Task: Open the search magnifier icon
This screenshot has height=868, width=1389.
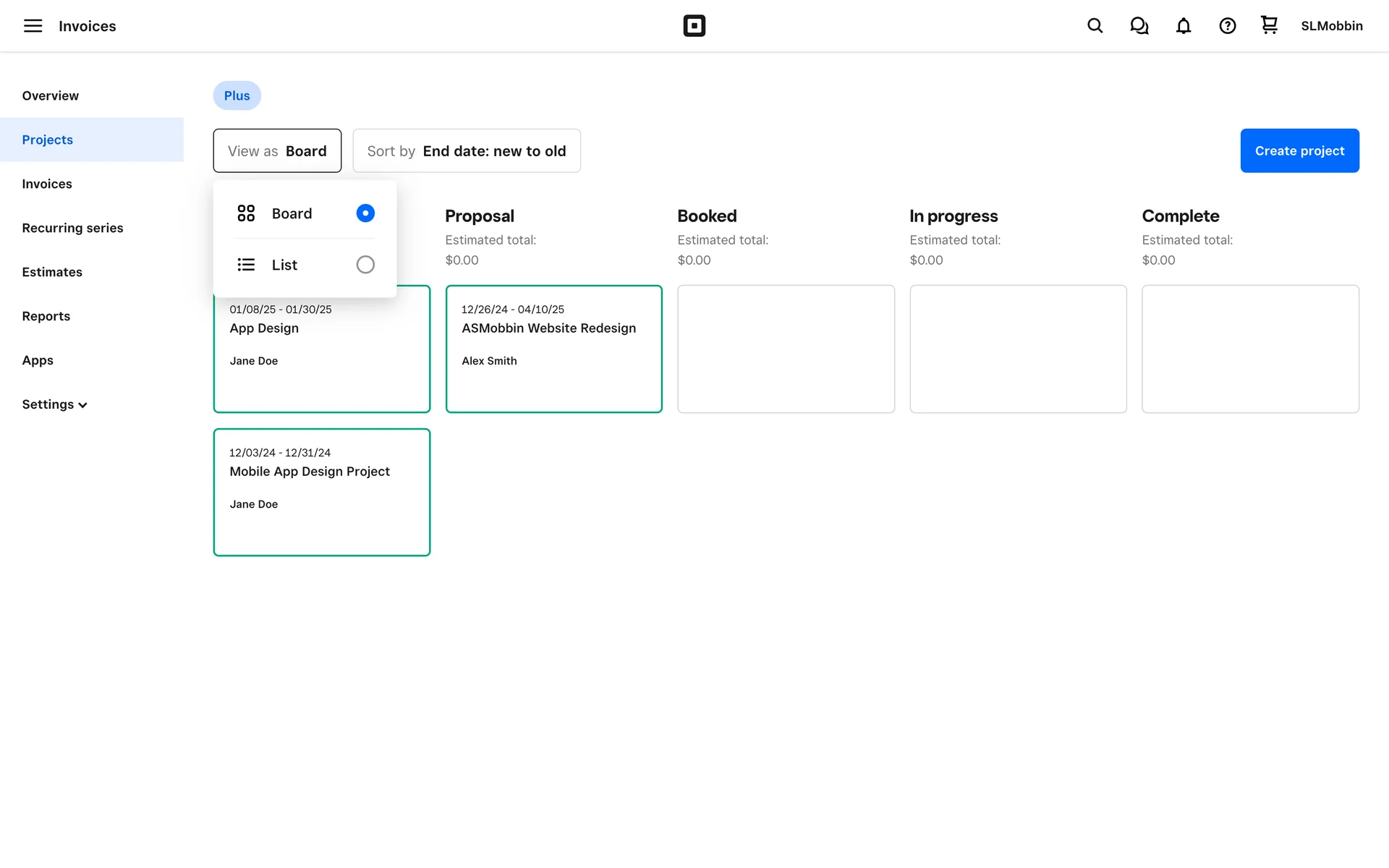Action: [1095, 26]
